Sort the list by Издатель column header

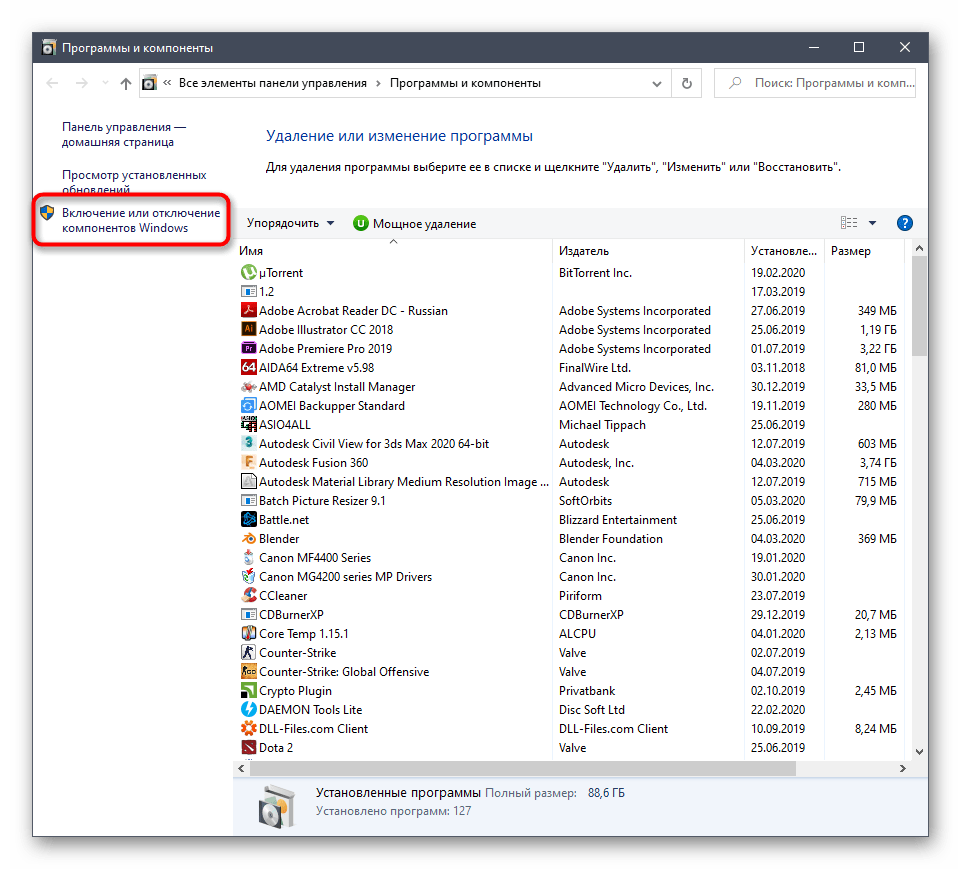[x=584, y=251]
